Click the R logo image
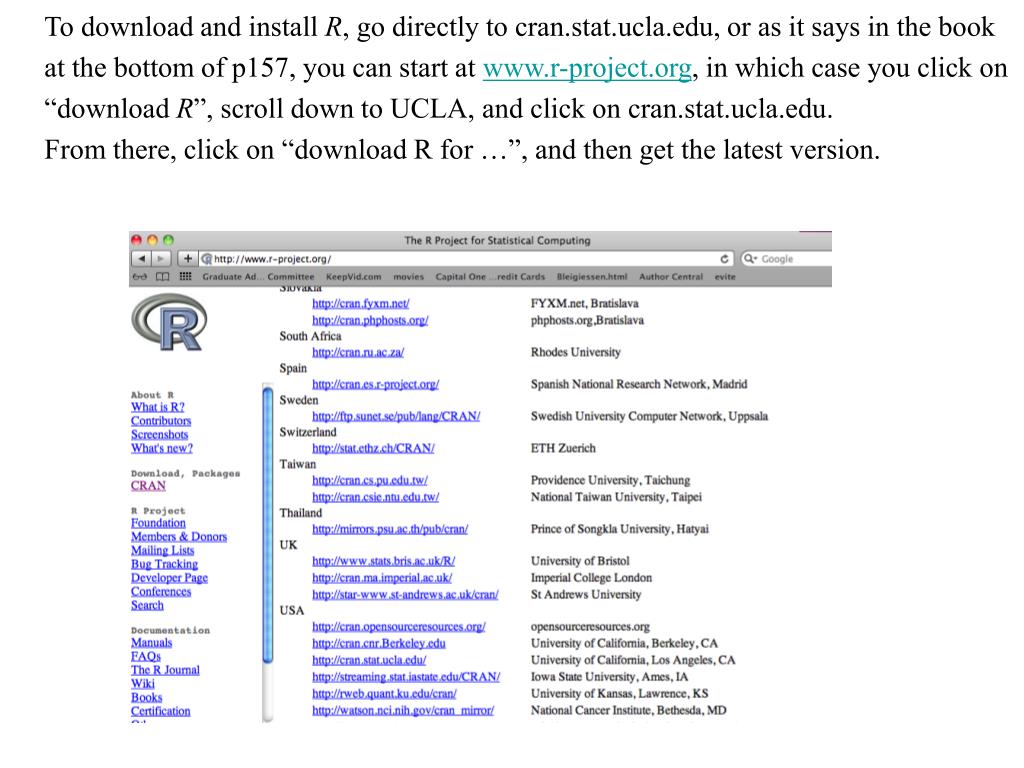Image resolution: width=1024 pixels, height=768 pixels. click(x=169, y=322)
